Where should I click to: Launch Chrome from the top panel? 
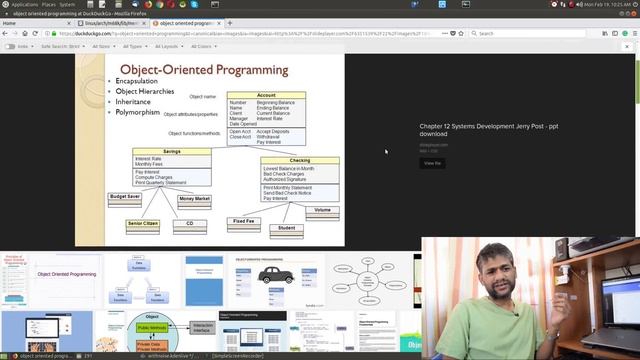point(160,4)
